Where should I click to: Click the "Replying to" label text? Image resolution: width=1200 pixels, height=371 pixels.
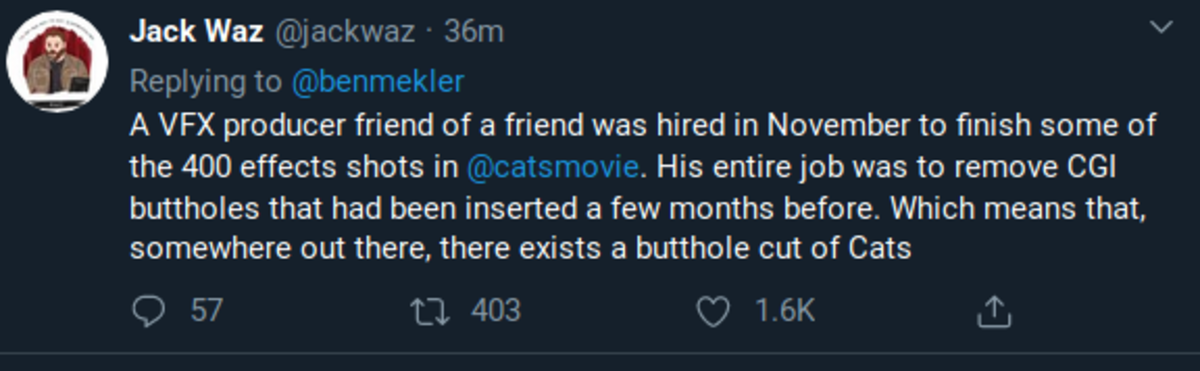[206, 82]
